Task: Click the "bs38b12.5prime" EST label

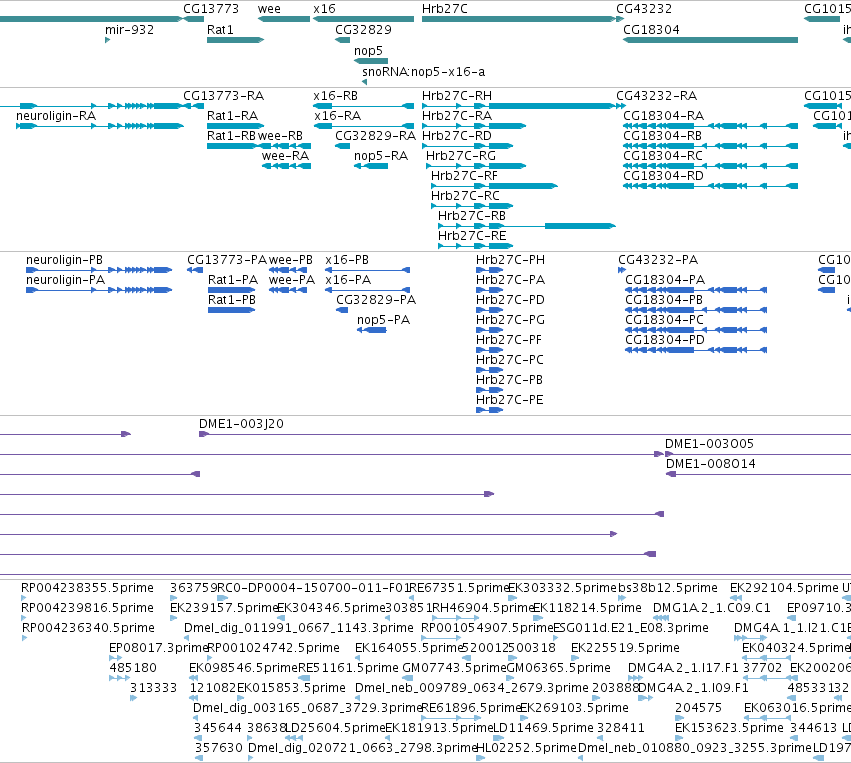Action: click(x=668, y=588)
